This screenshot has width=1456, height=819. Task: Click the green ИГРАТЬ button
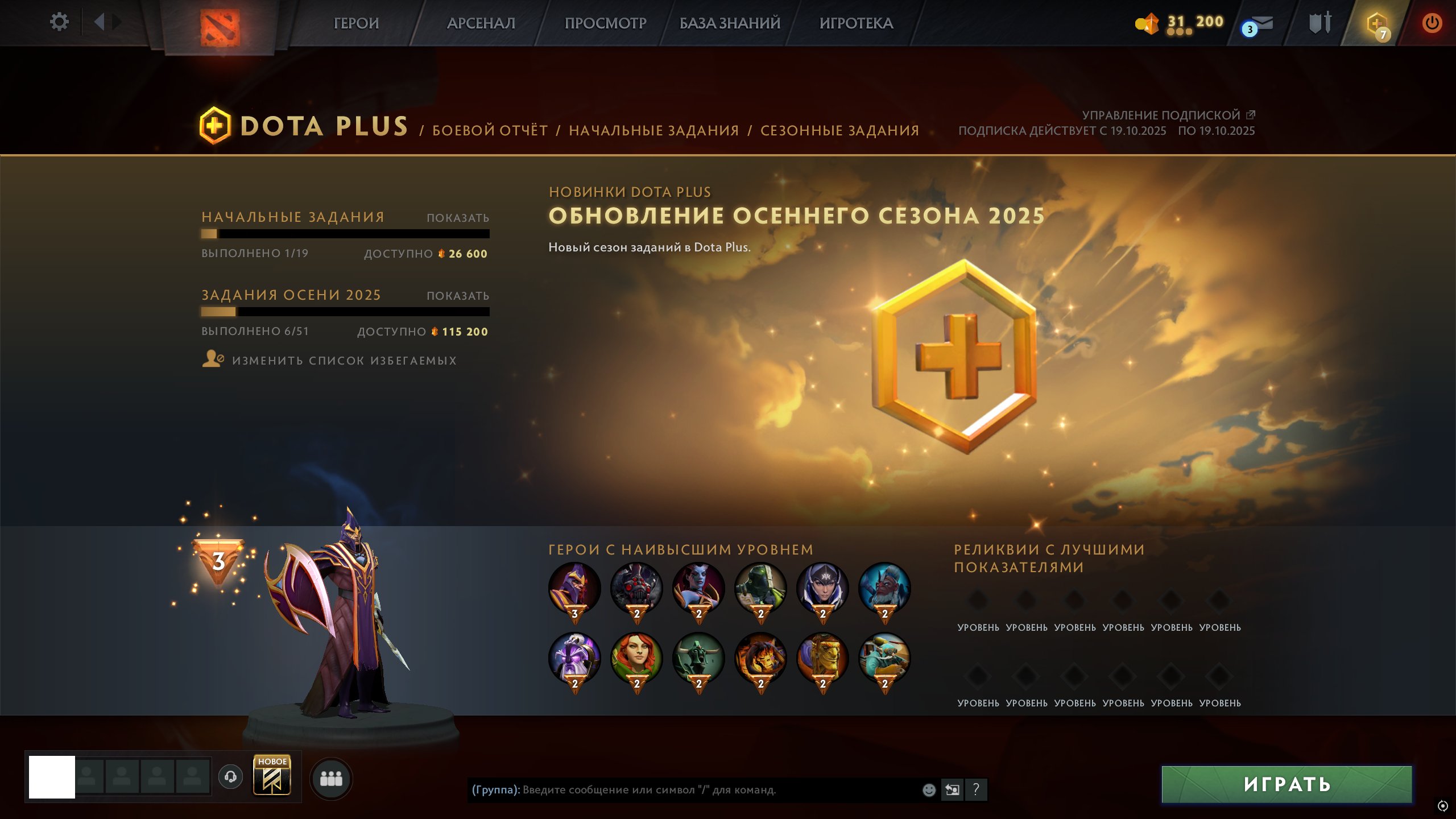[x=1287, y=784]
